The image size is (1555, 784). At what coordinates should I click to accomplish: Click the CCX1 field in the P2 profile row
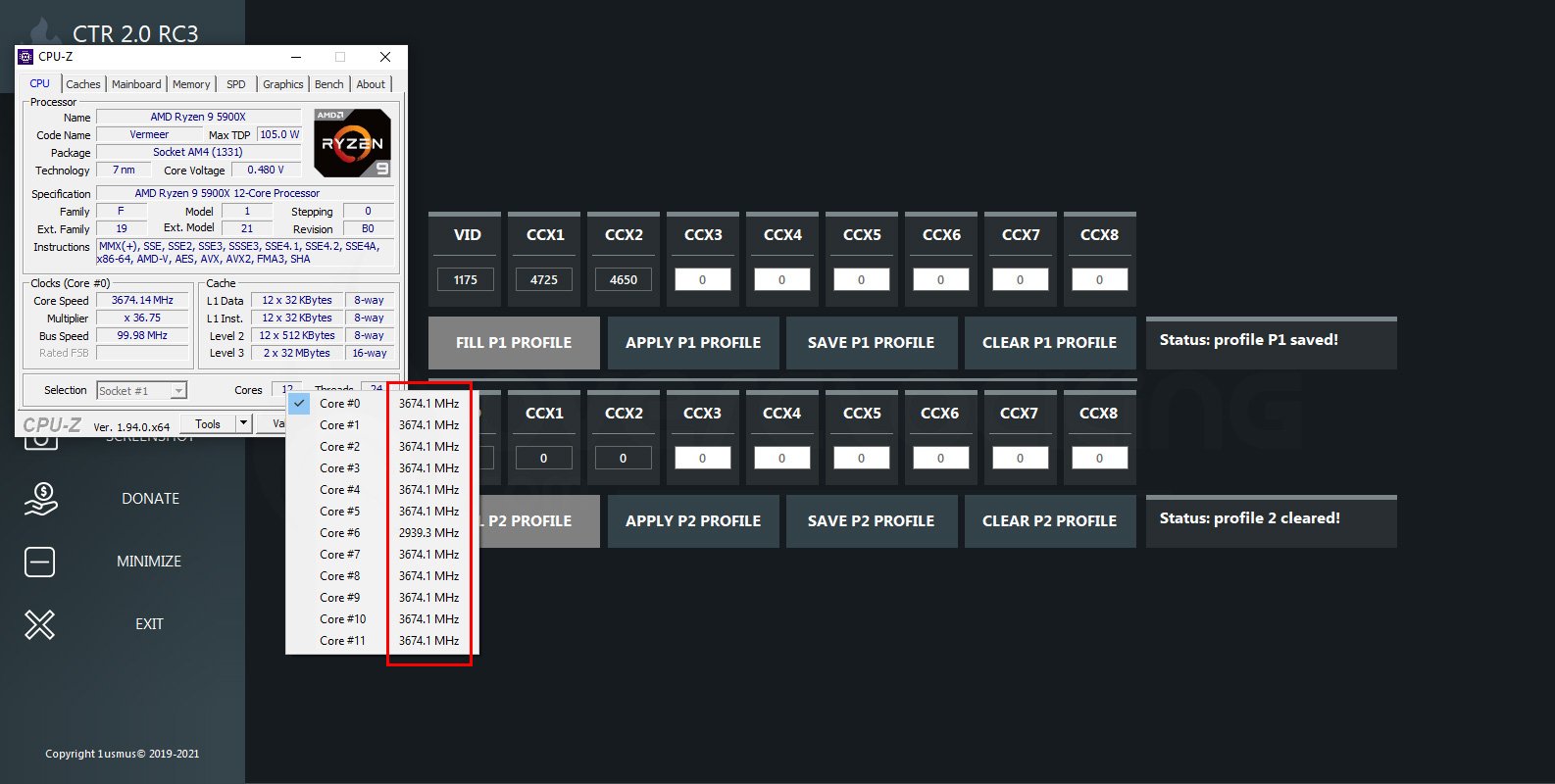pos(544,458)
